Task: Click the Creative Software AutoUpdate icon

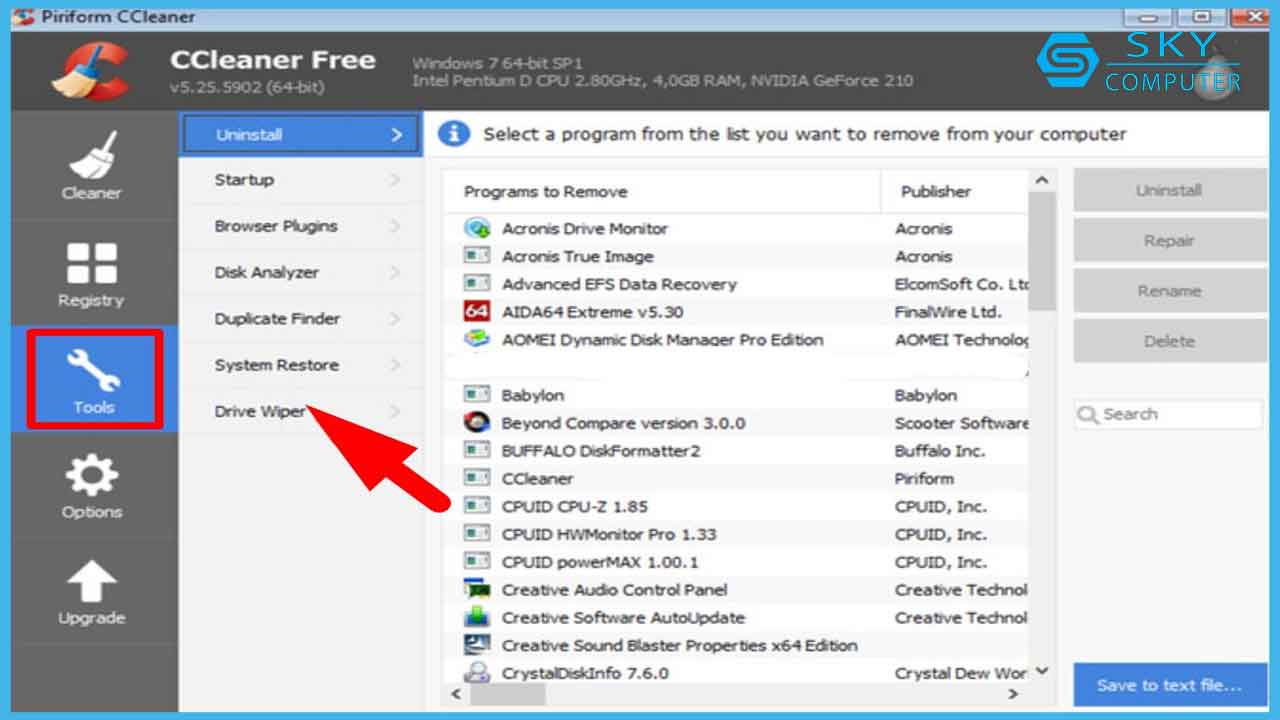Action: click(477, 617)
